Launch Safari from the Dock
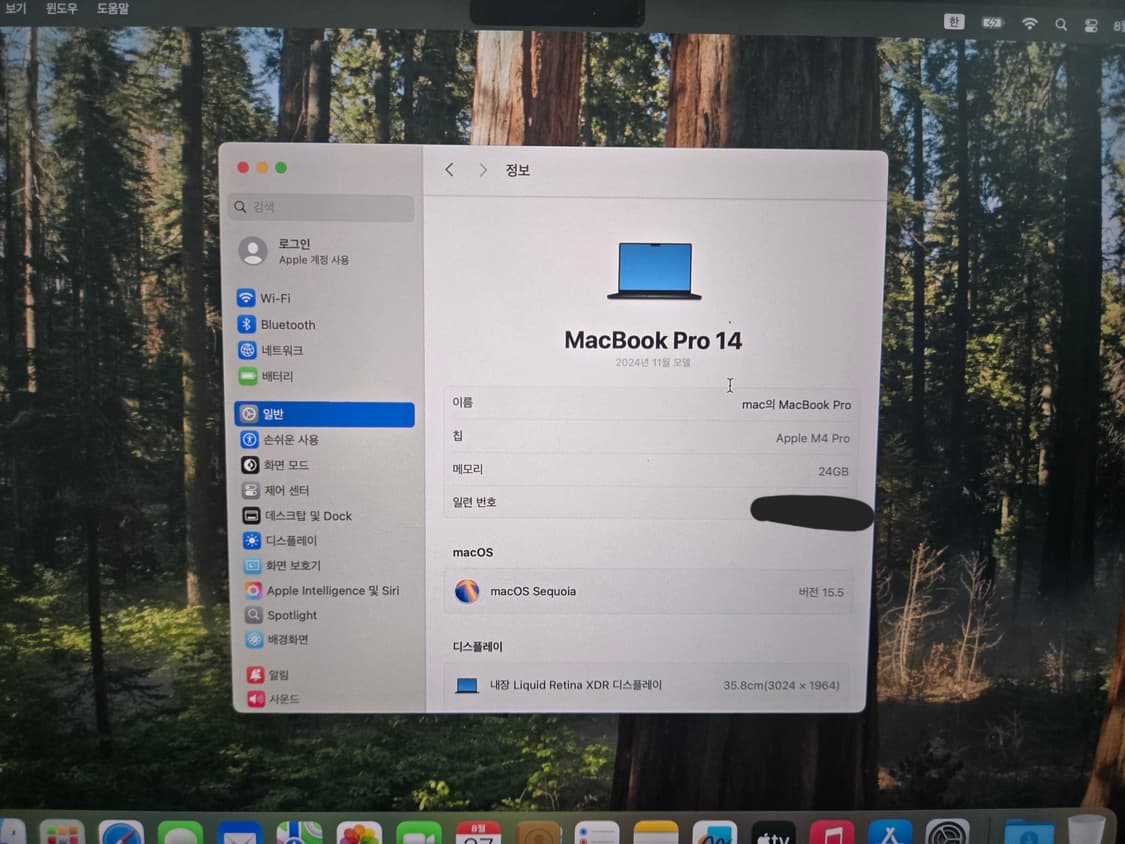The width and height of the screenshot is (1125, 844). click(x=121, y=832)
